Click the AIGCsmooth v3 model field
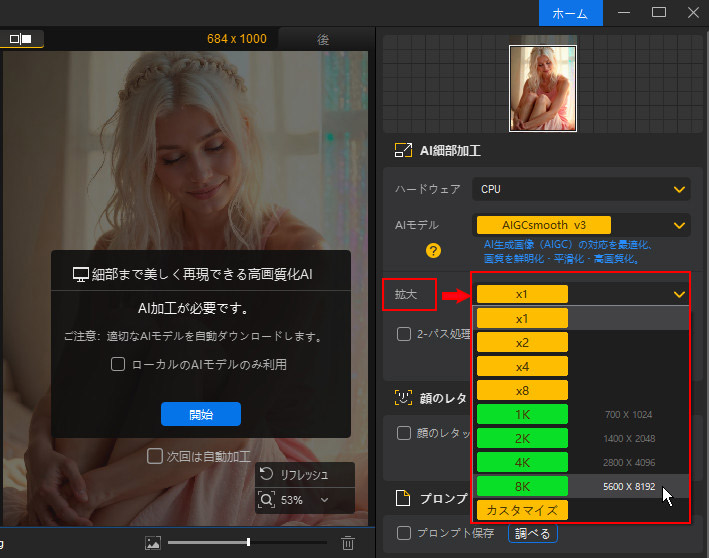709x558 pixels. [544, 225]
